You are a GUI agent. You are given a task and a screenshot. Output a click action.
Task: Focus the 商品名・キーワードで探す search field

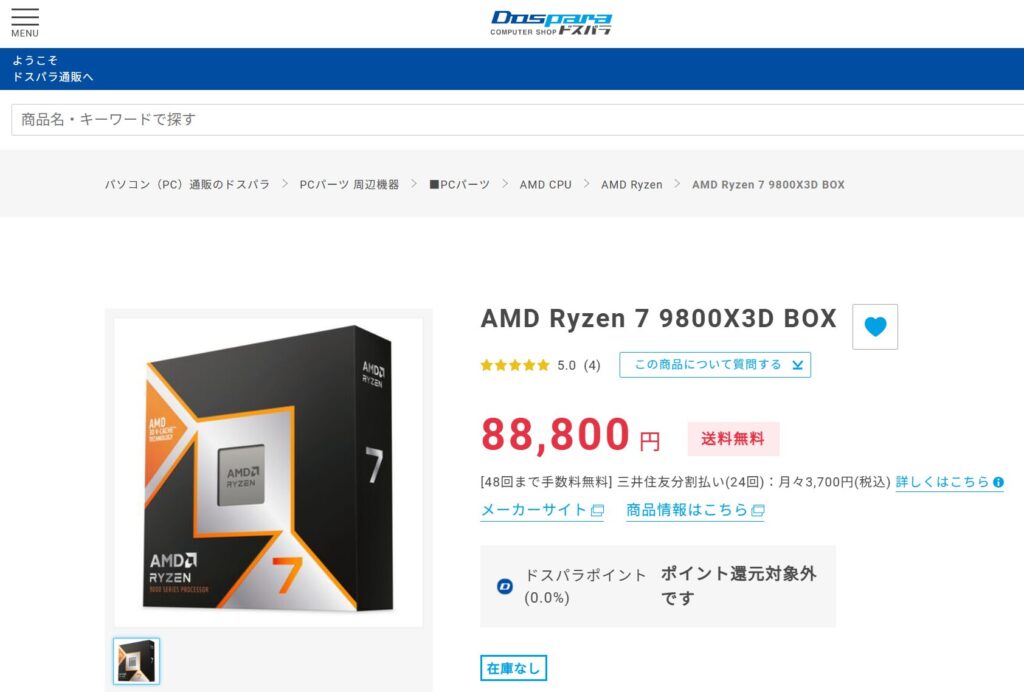coord(517,119)
